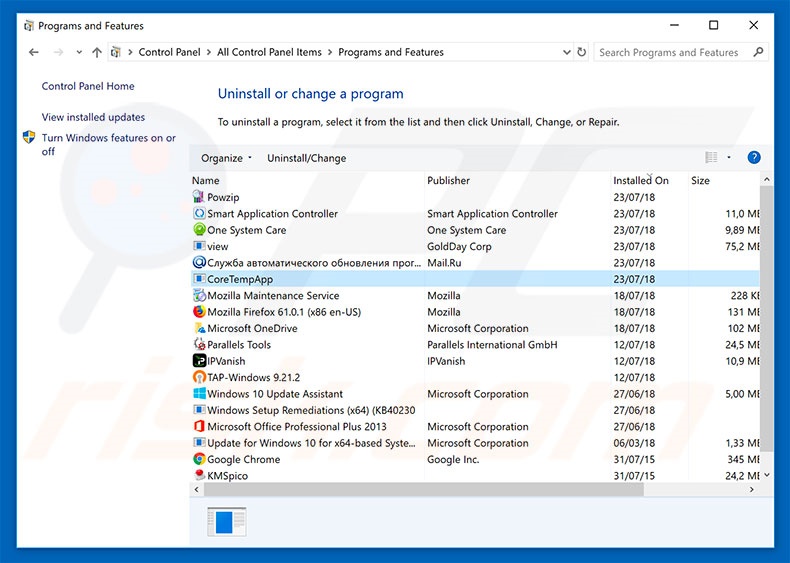Select the Parallels Tools name
The image size is (790, 563).
pyautogui.click(x=239, y=345)
